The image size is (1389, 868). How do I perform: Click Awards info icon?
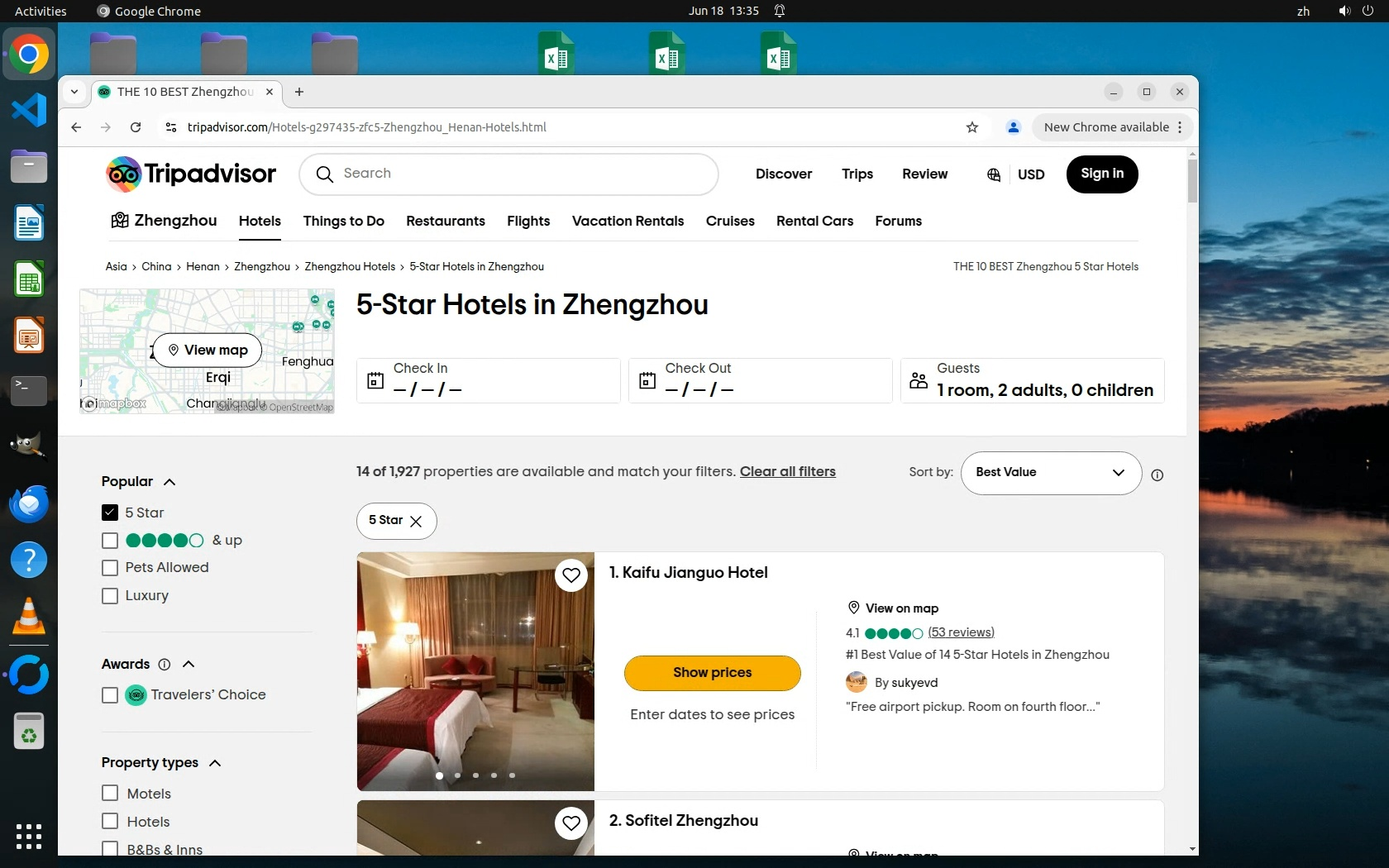tap(164, 664)
